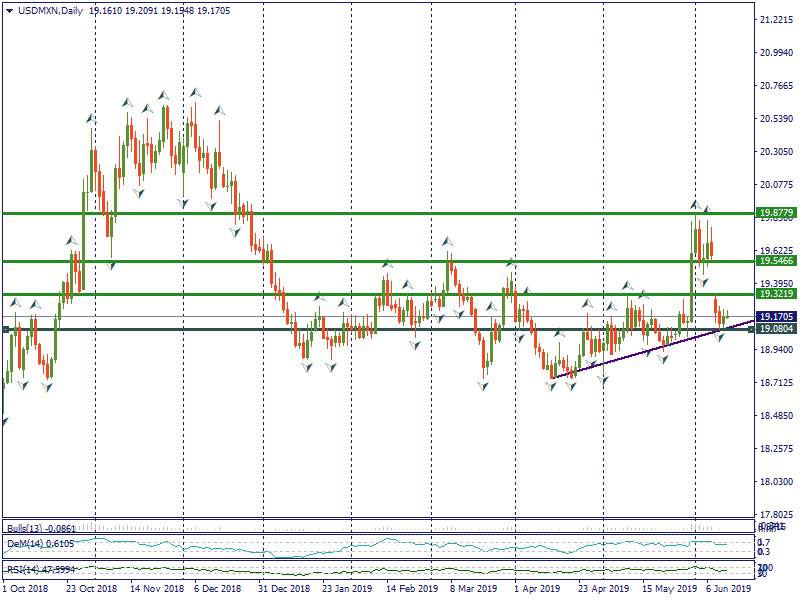Viewport: 800px width, 600px height.
Task: Click the 23 Oct 2018 date marker
Action: 91,590
